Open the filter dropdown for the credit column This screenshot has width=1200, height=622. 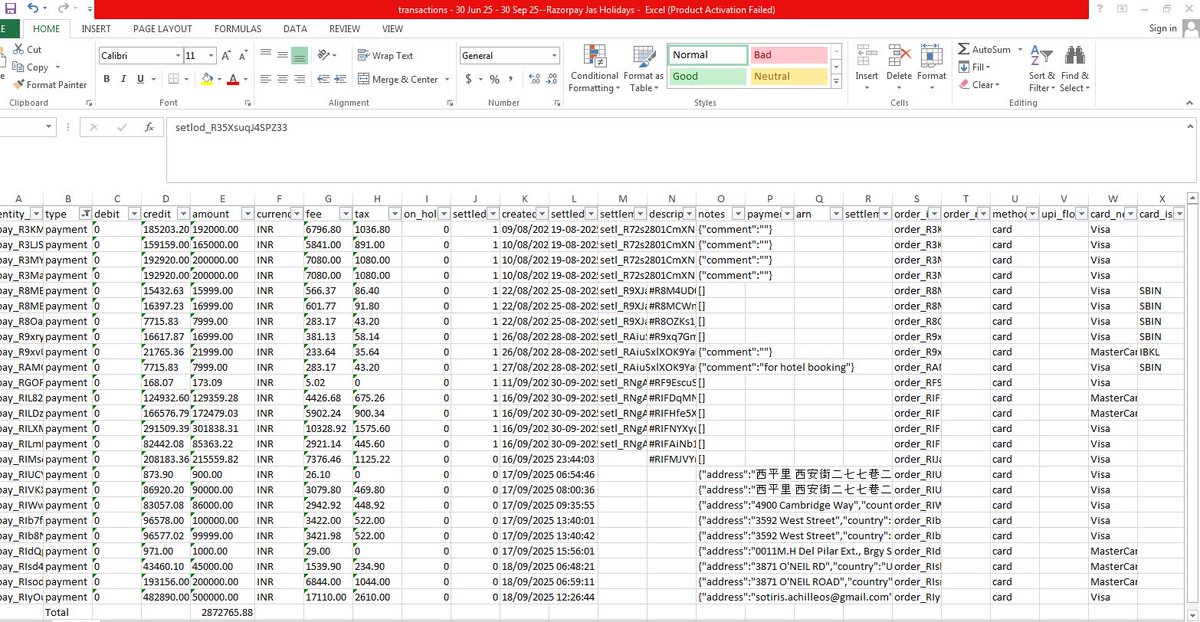pos(183,214)
